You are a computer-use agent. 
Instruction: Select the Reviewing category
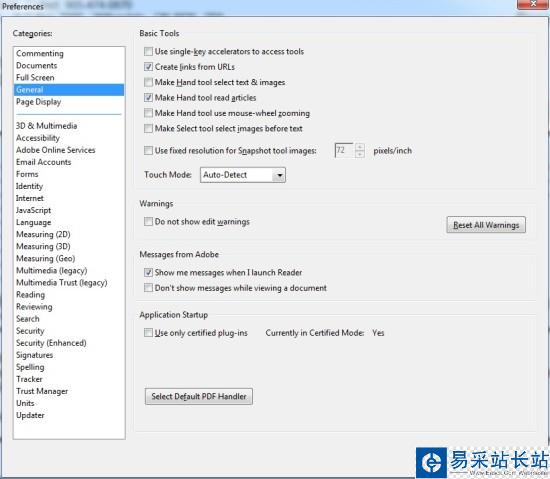click(x=69, y=306)
